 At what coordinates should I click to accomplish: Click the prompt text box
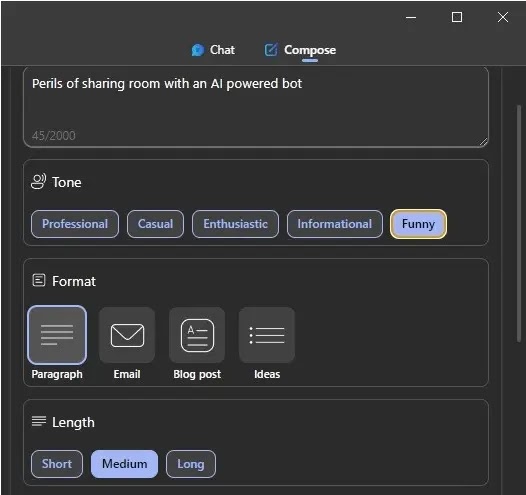coord(256,107)
